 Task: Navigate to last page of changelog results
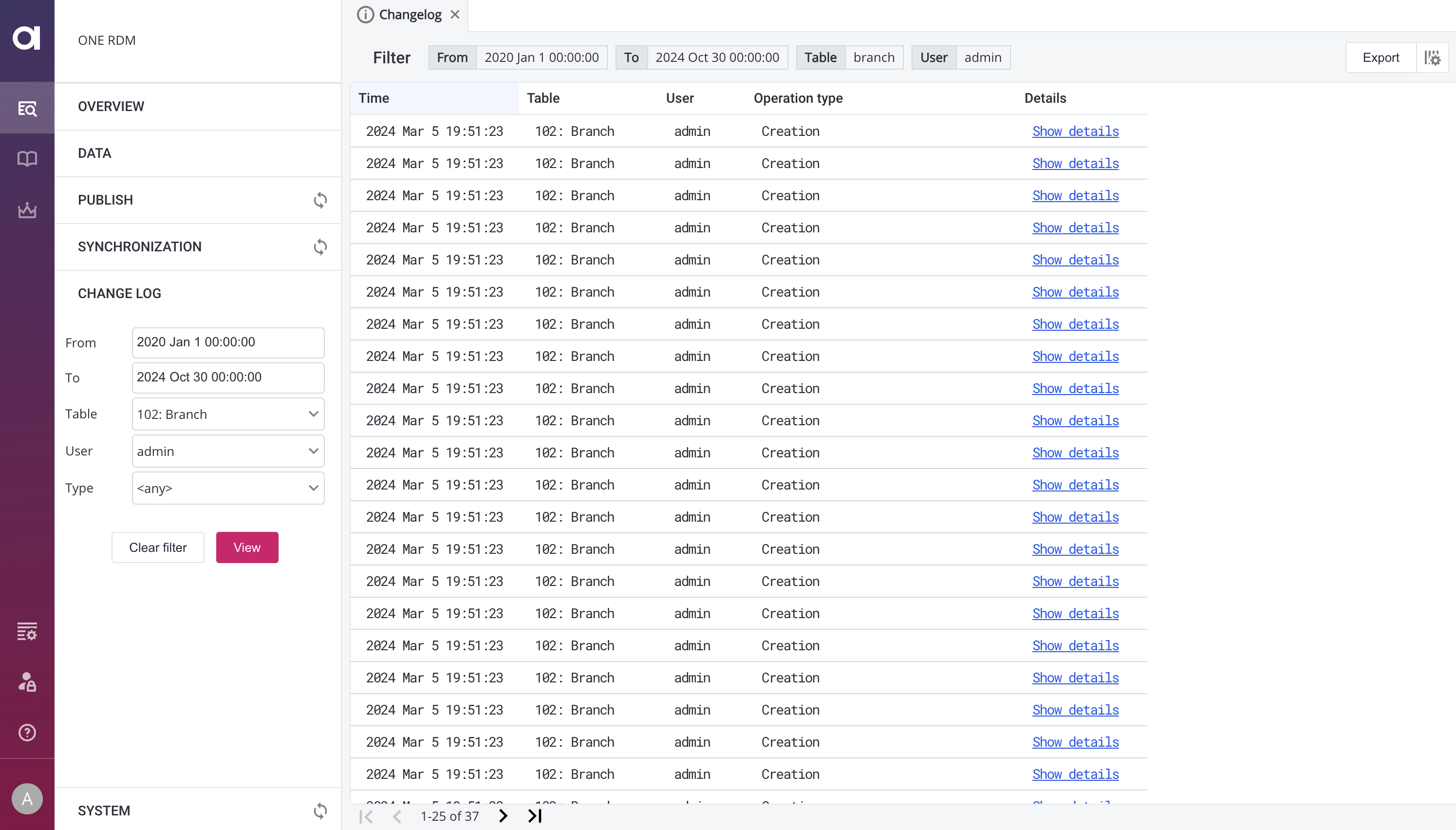tap(536, 816)
